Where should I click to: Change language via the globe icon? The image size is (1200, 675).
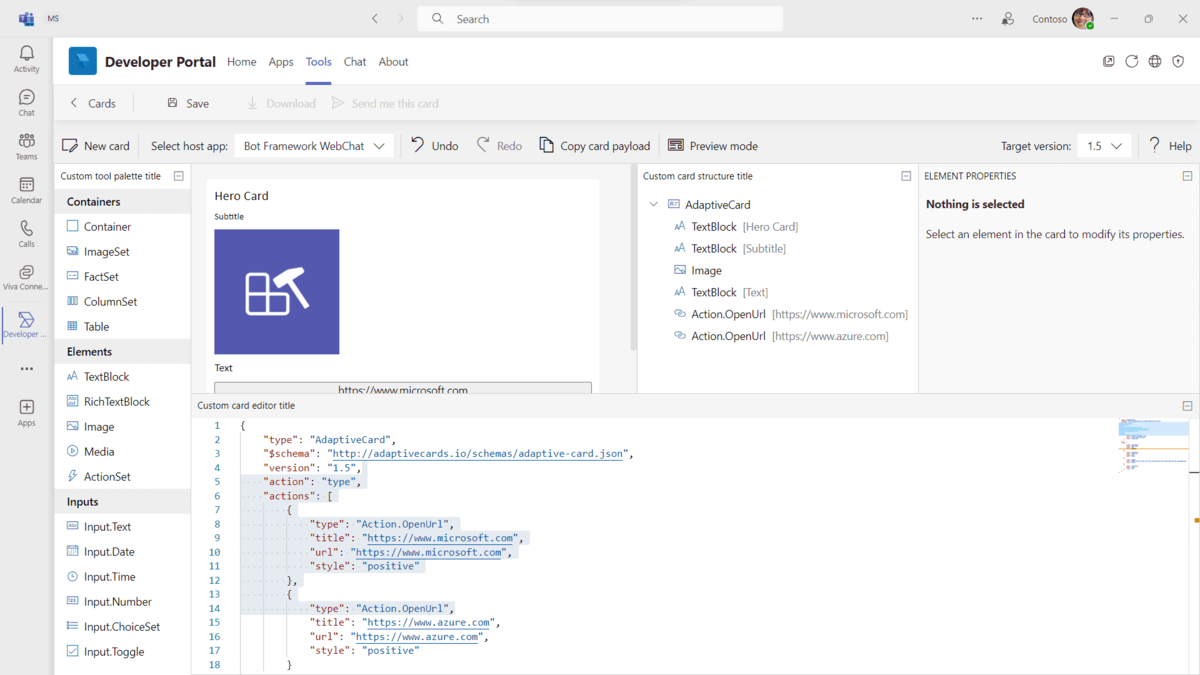pos(1154,61)
